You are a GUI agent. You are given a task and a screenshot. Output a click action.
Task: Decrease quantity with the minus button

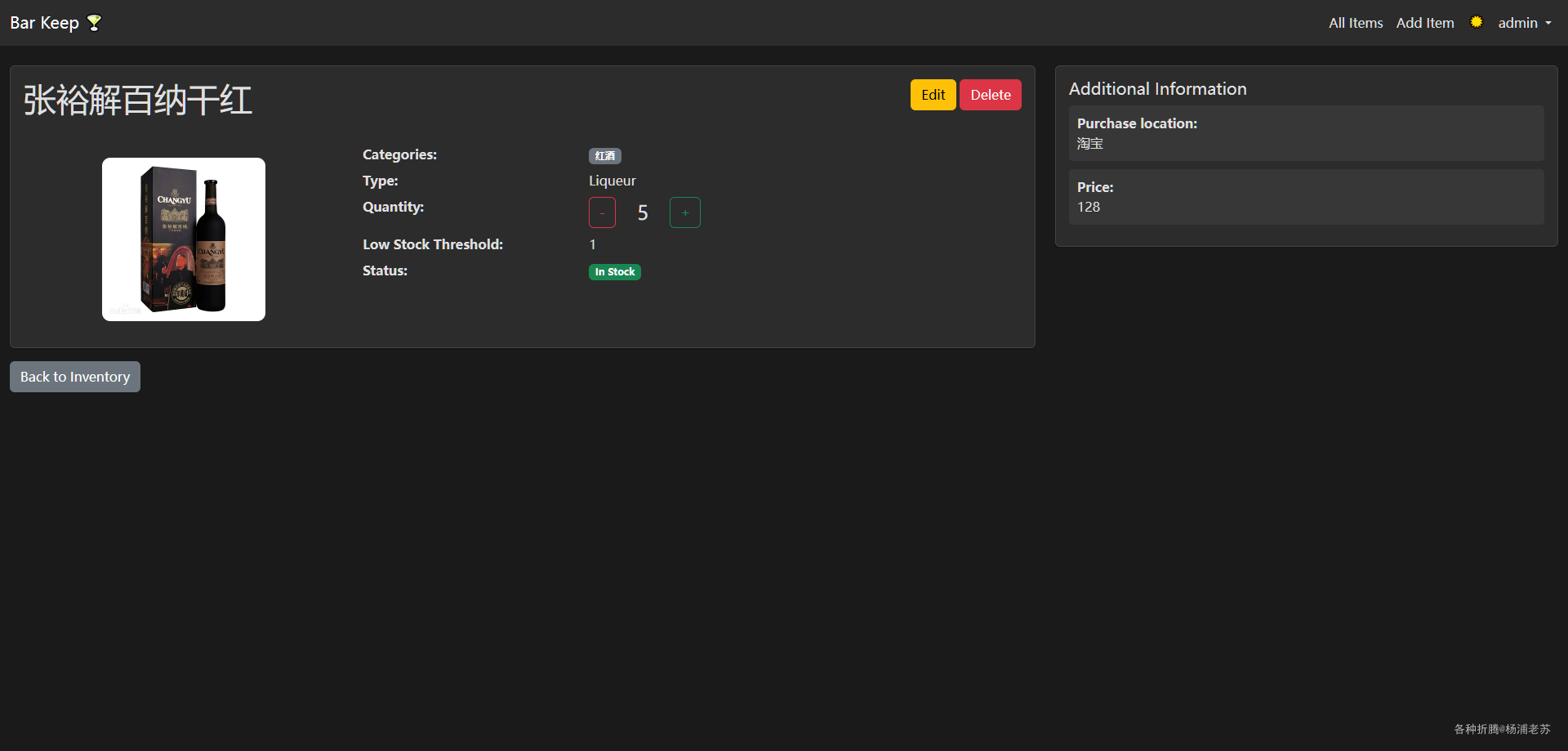[x=602, y=212]
